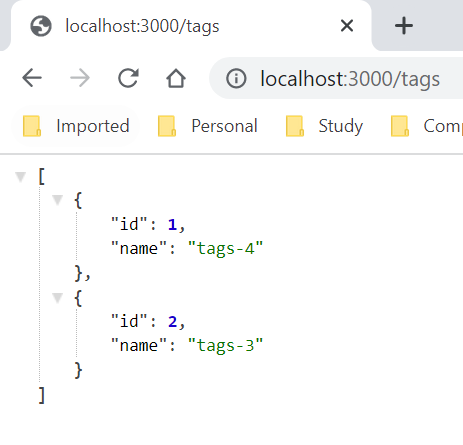Open the Imported bookmarks folder
The height and width of the screenshot is (445, 463).
pos(76,126)
